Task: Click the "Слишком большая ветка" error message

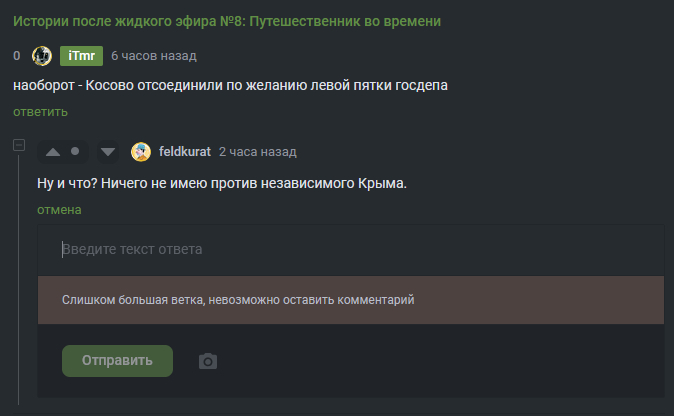Action: tap(238, 299)
